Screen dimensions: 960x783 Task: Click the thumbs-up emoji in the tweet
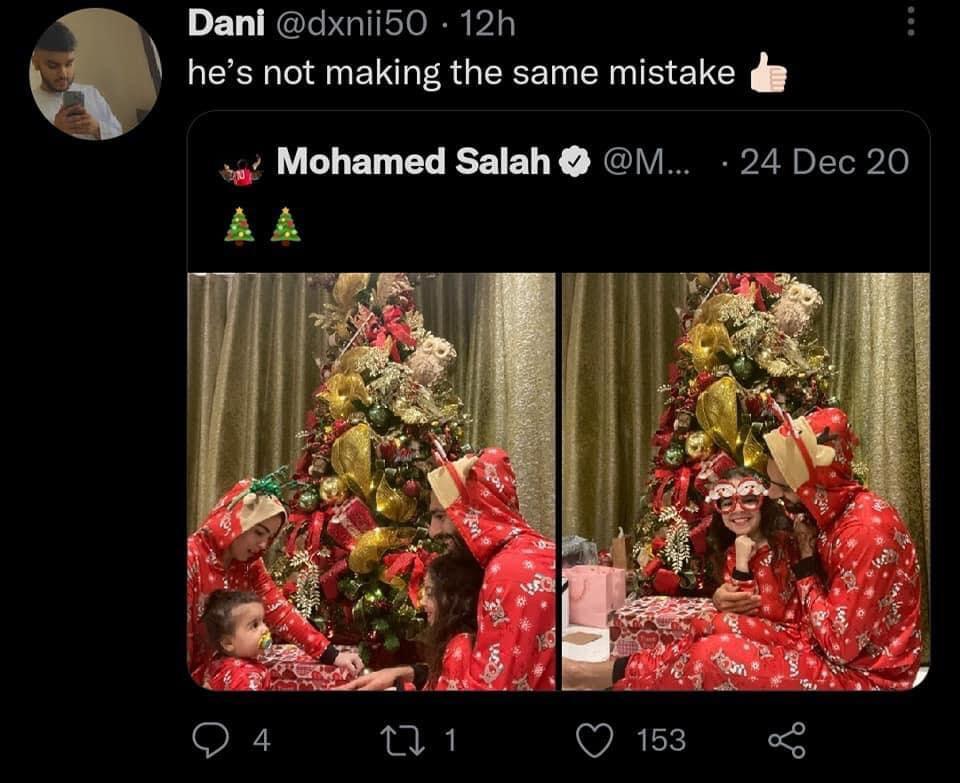tap(768, 75)
